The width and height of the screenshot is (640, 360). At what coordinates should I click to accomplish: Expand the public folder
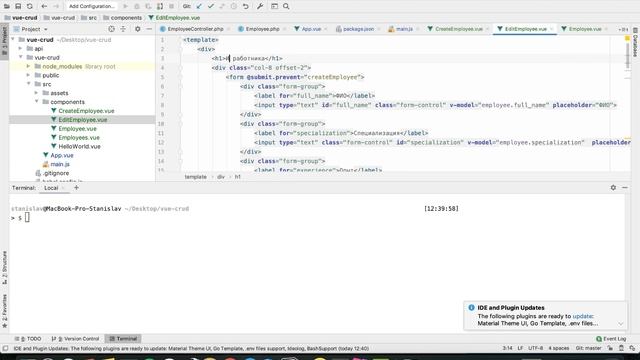[x=28, y=75]
